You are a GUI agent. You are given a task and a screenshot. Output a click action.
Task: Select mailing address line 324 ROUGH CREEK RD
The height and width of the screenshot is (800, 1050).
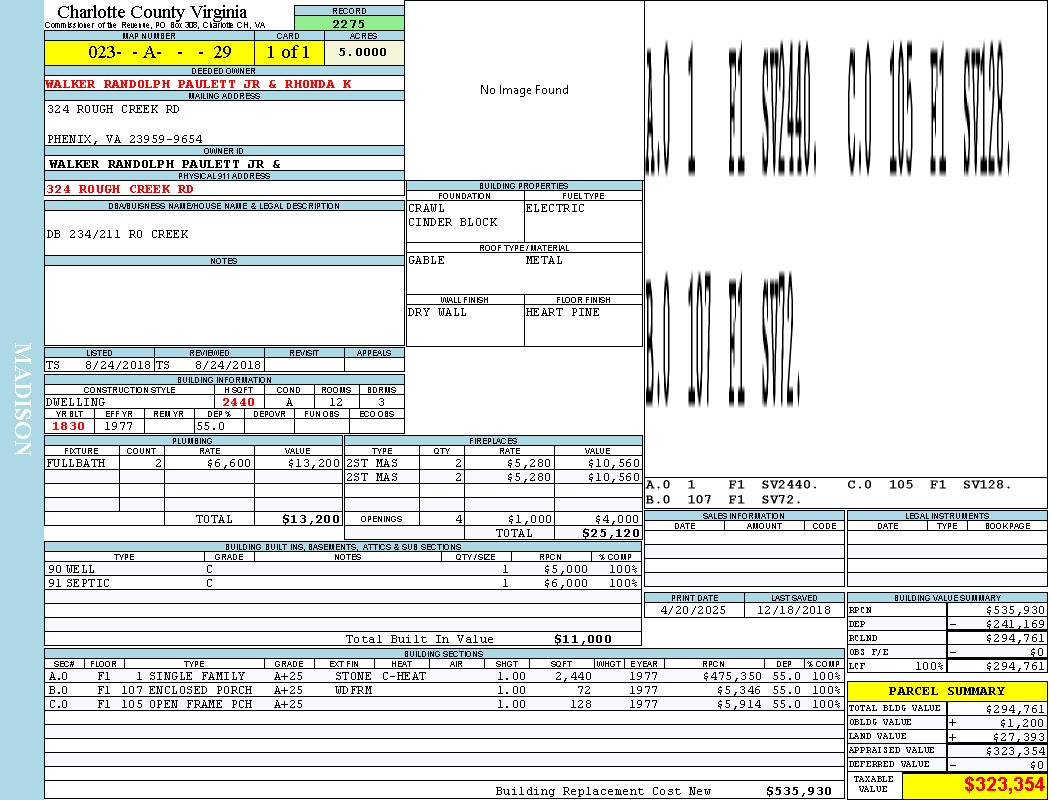(x=113, y=109)
